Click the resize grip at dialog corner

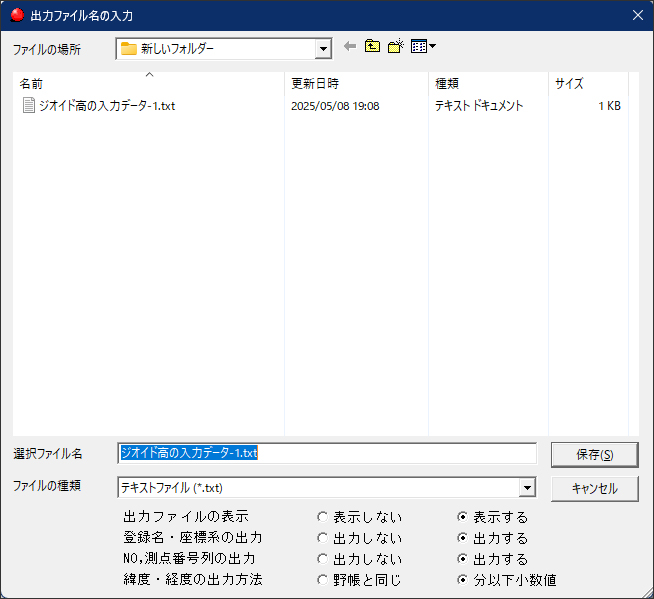[647, 592]
